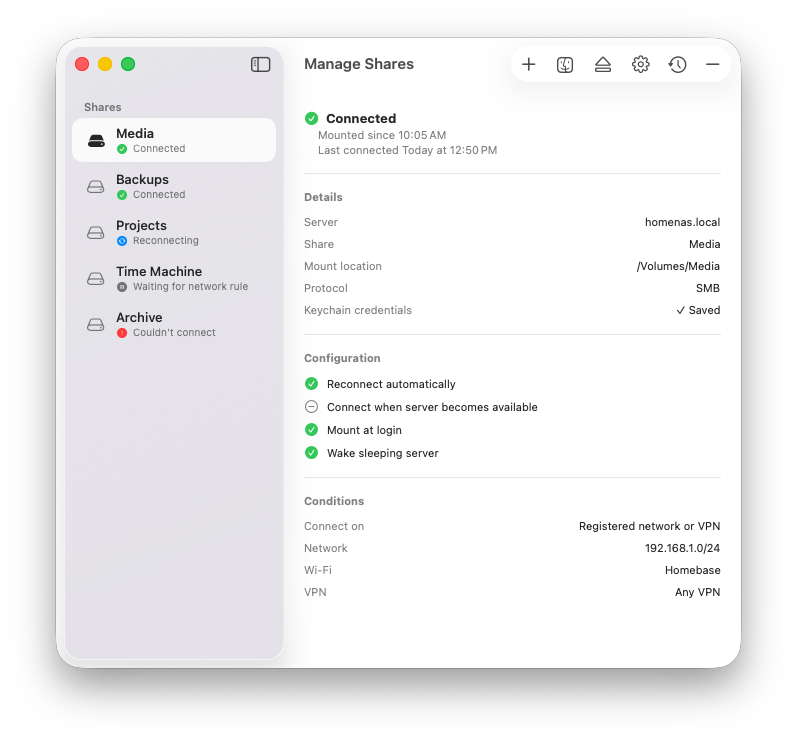Click the network value 192.168.1.0/24
The width and height of the screenshot is (797, 742).
[x=682, y=548]
